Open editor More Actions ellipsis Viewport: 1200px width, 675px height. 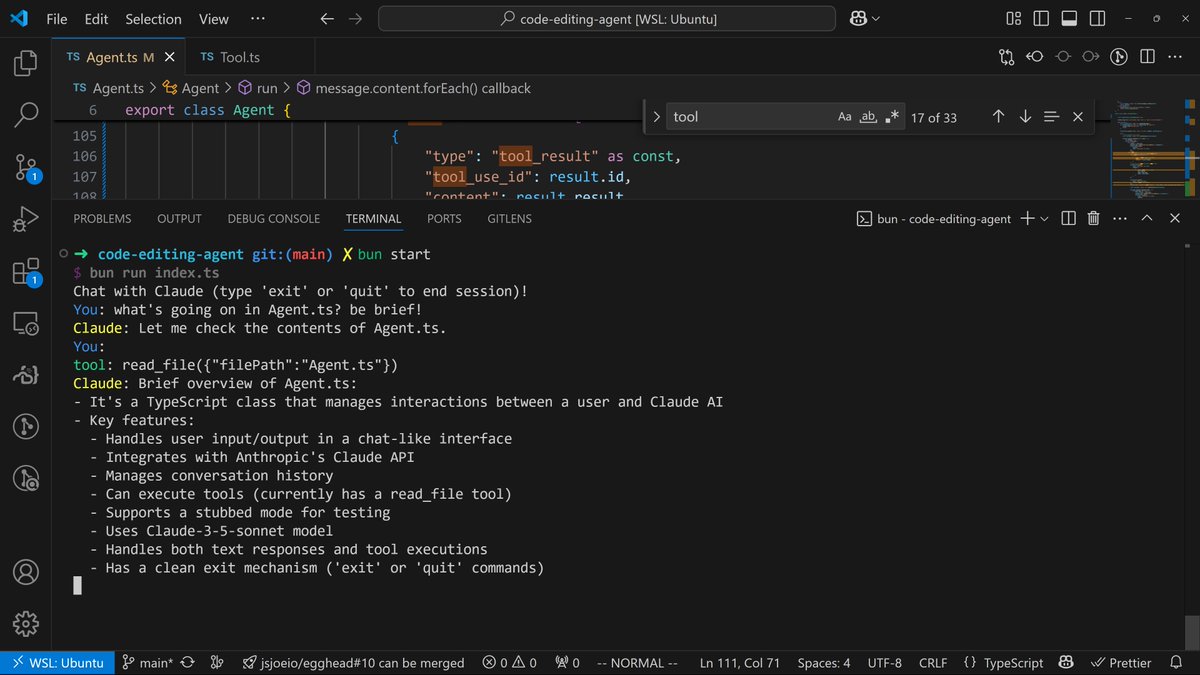pos(1176,57)
